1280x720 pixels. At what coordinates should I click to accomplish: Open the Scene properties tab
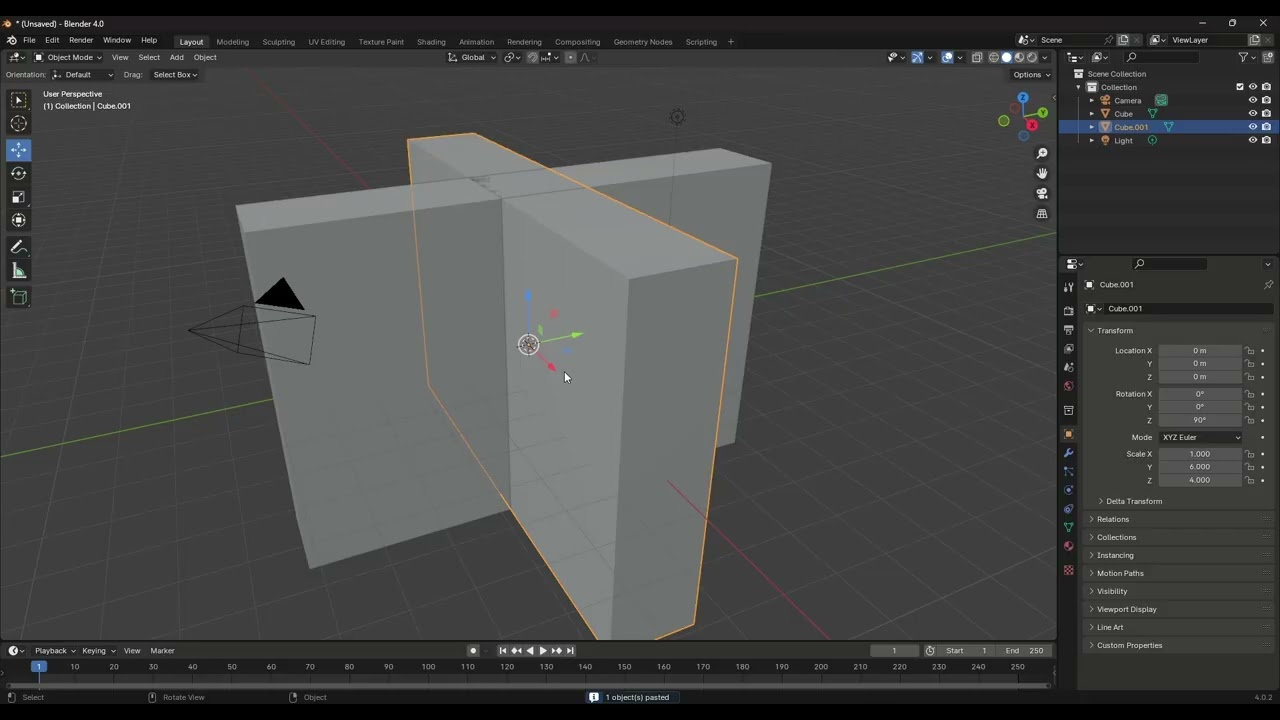coord(1068,367)
